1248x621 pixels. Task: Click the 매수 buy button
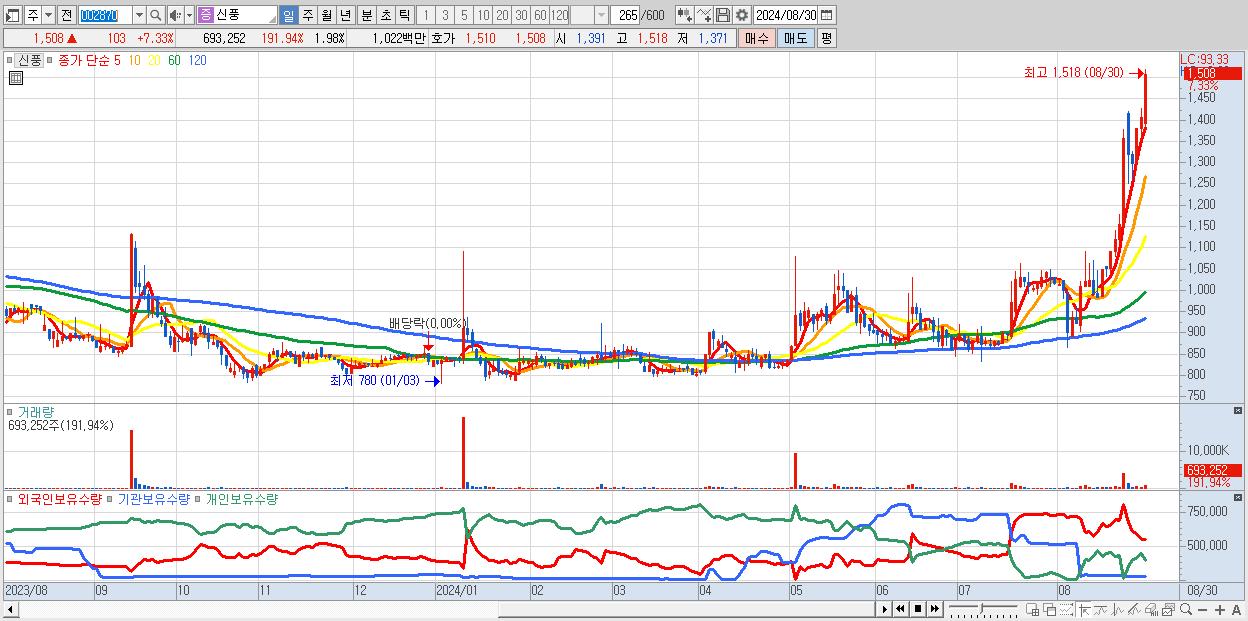[x=757, y=38]
